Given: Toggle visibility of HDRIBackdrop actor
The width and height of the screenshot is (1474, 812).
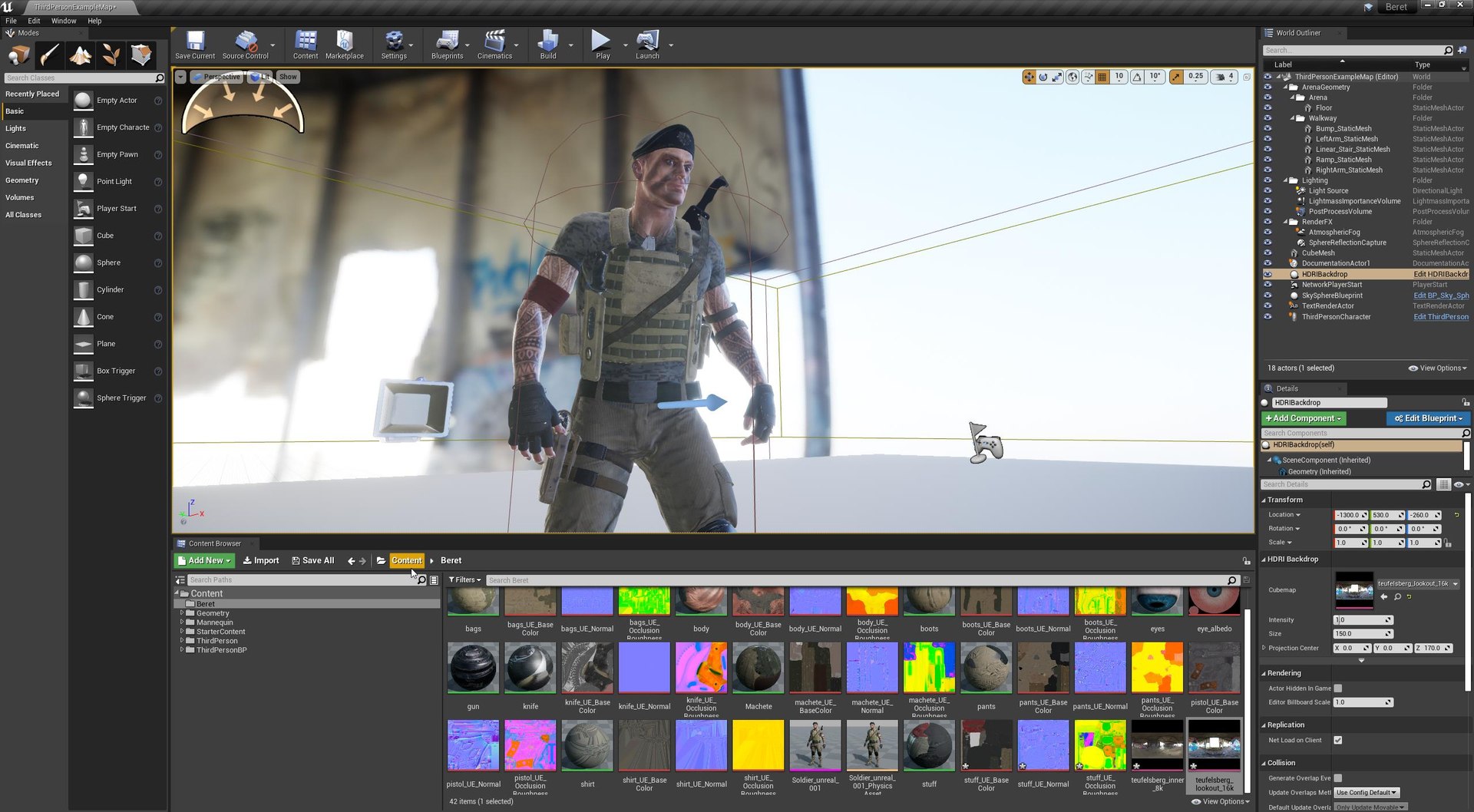Looking at the screenshot, I should (x=1267, y=274).
